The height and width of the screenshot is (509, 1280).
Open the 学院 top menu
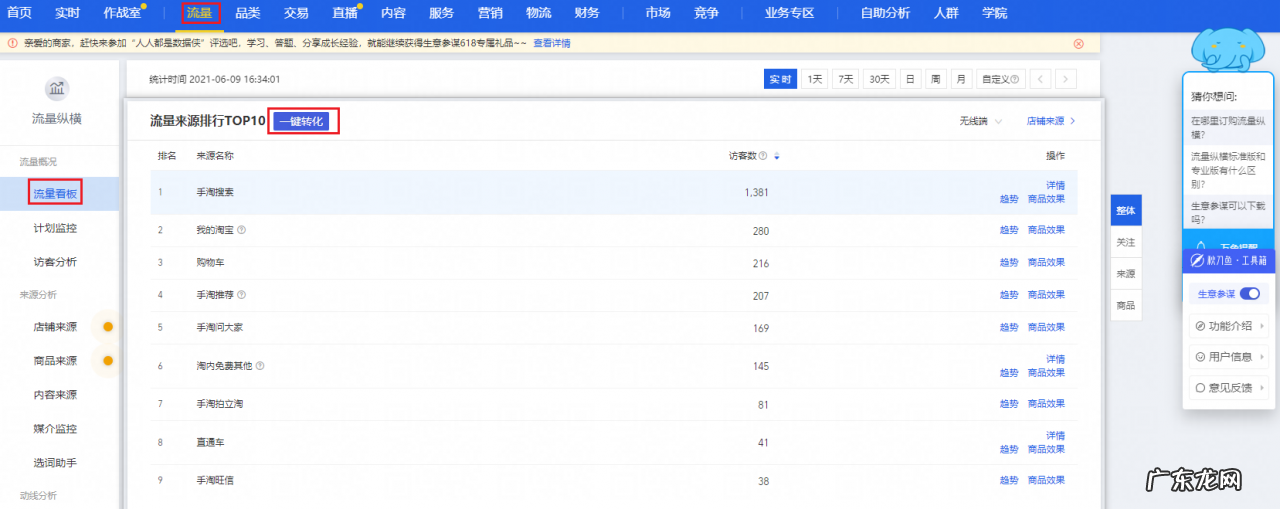coord(994,14)
